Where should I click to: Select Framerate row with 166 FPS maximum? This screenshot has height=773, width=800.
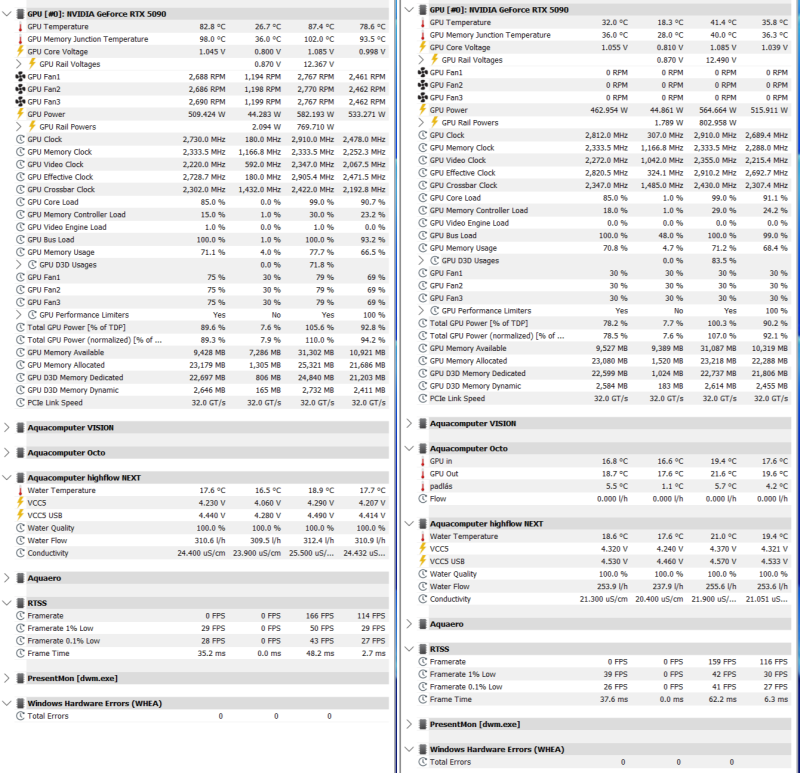click(202, 616)
